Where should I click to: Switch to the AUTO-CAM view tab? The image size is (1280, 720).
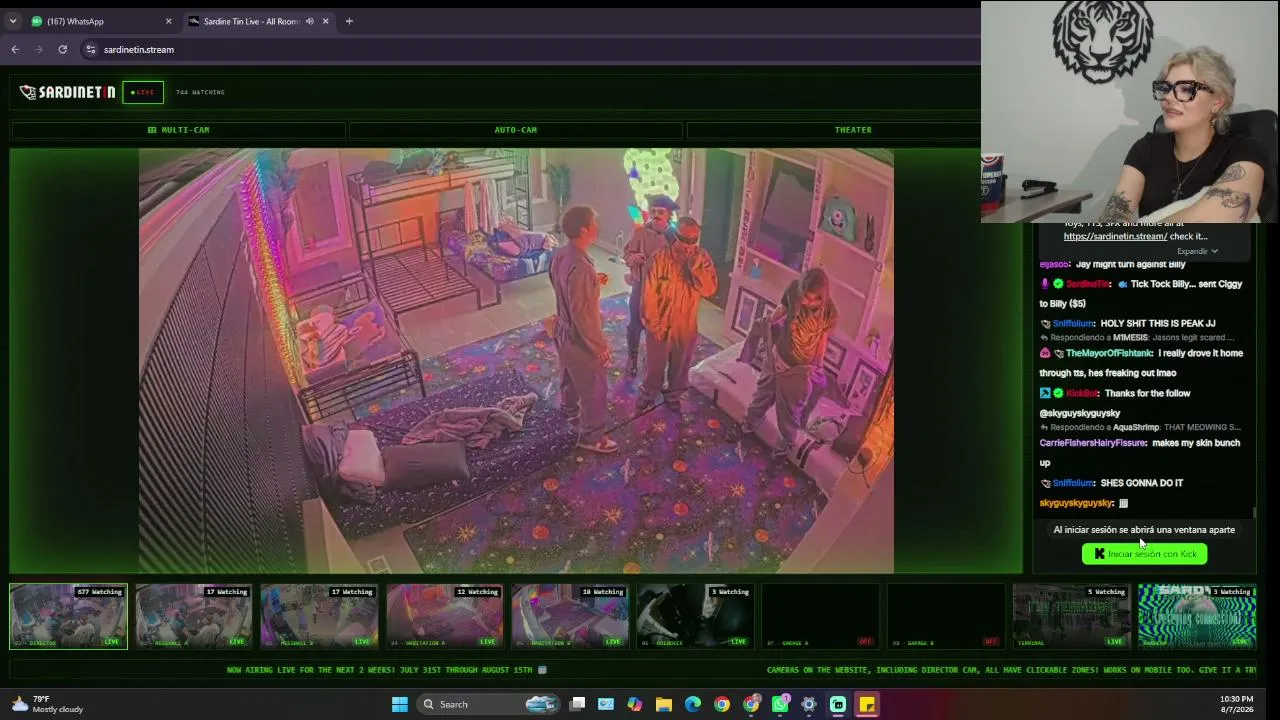point(515,130)
